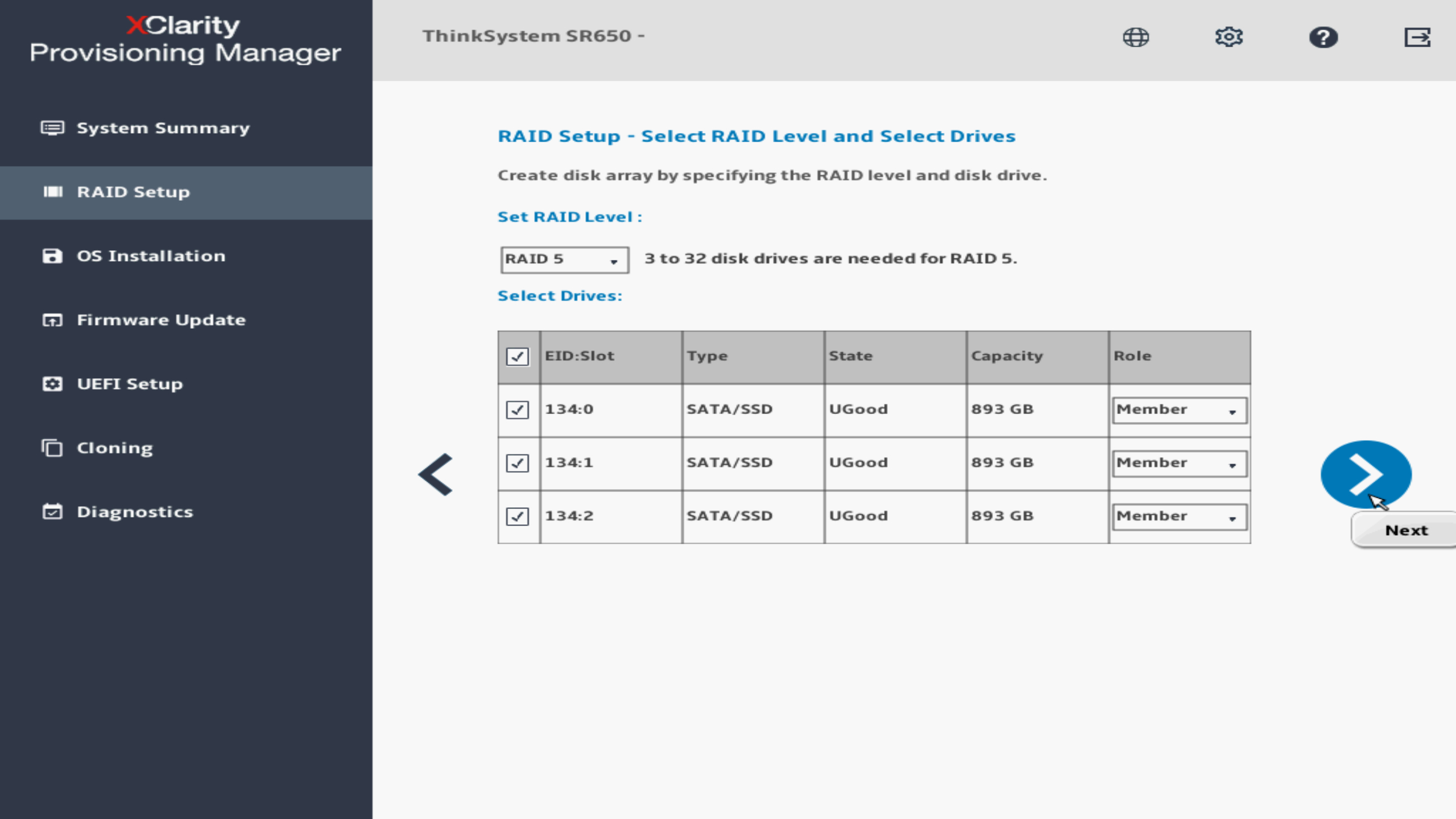Toggle the select-all drives checkbox
The image size is (1456, 819).
[x=518, y=357]
